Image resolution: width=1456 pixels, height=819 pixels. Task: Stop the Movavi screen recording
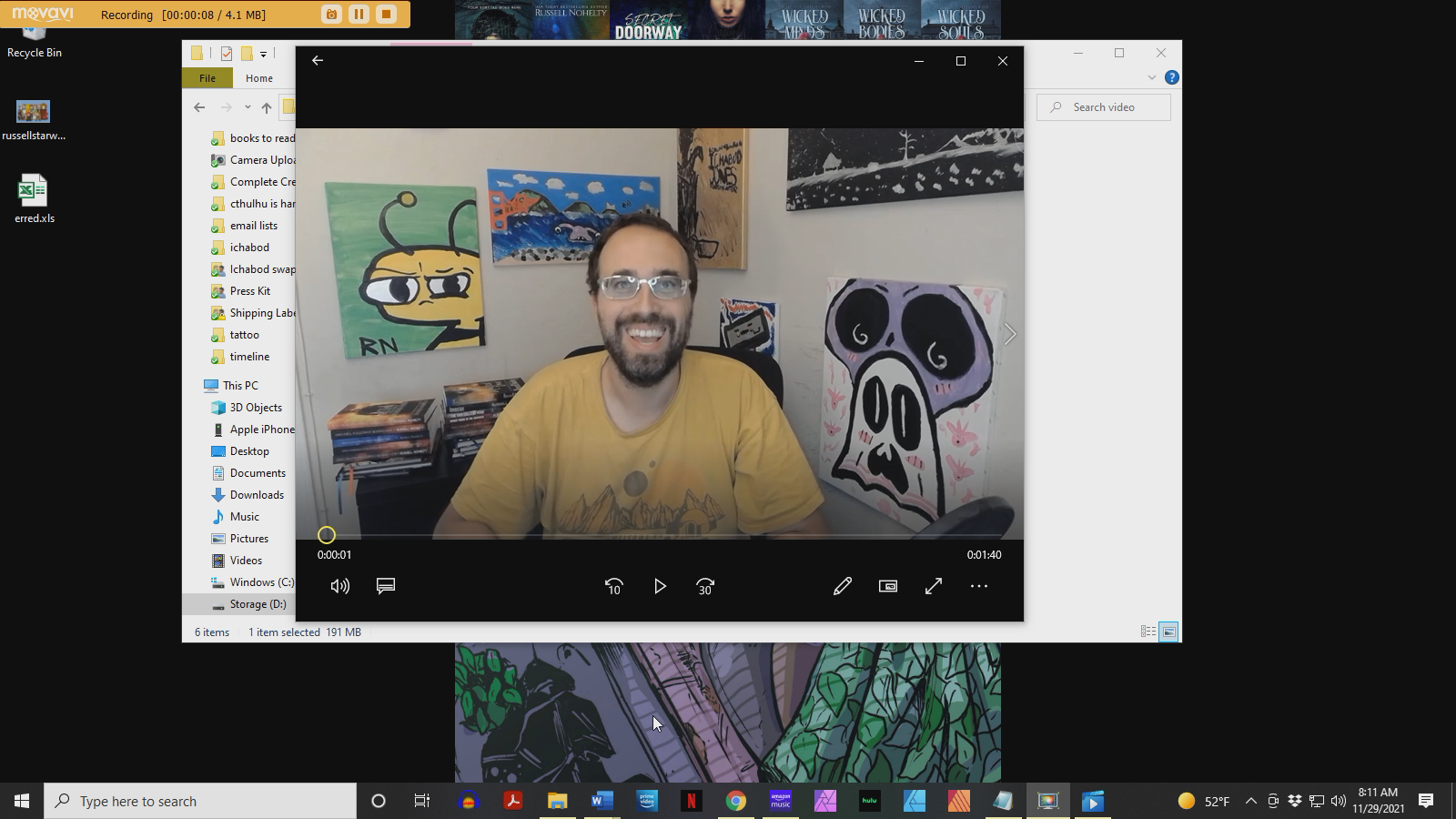(386, 14)
